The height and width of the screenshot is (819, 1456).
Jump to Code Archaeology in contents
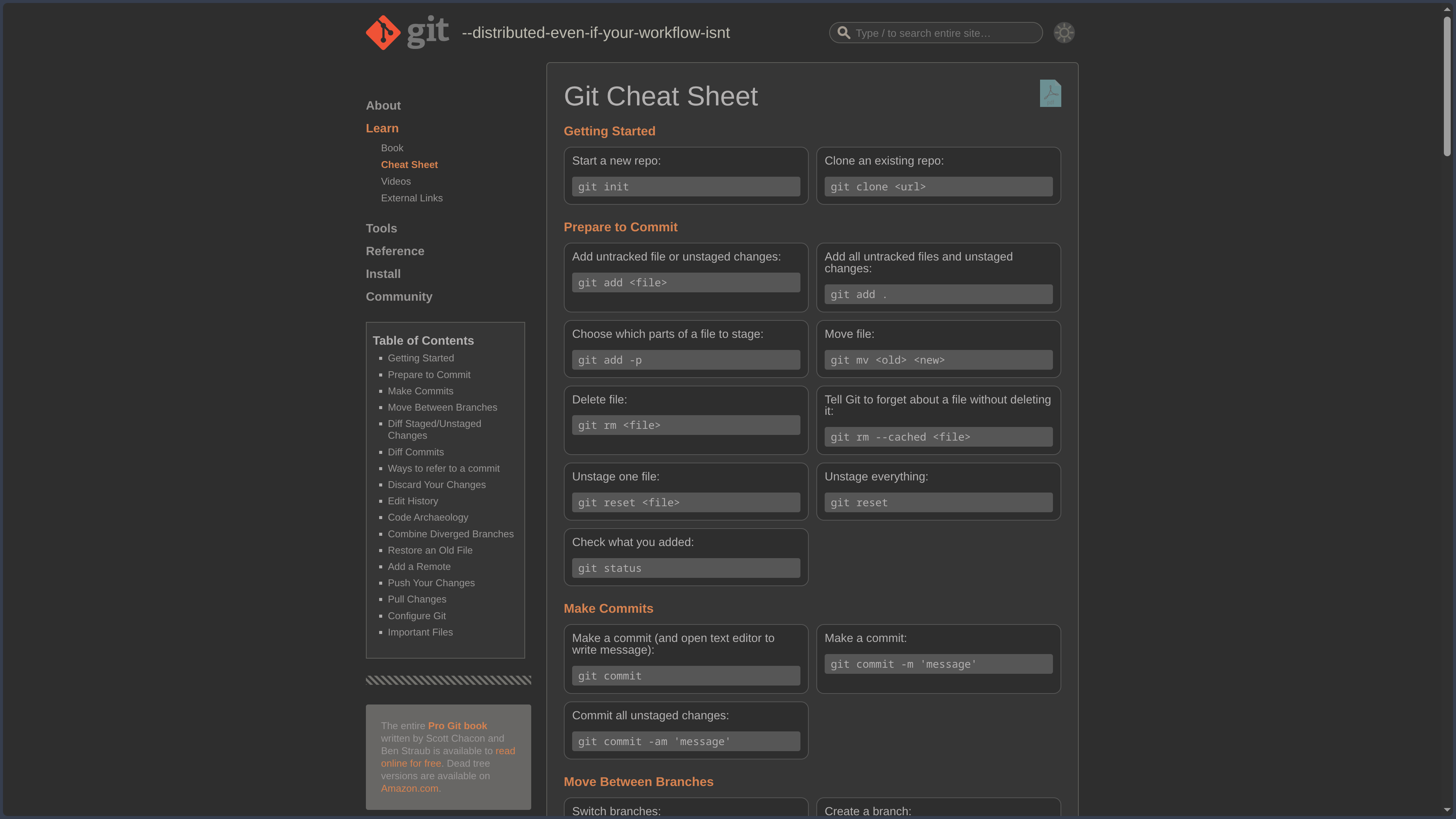point(428,517)
